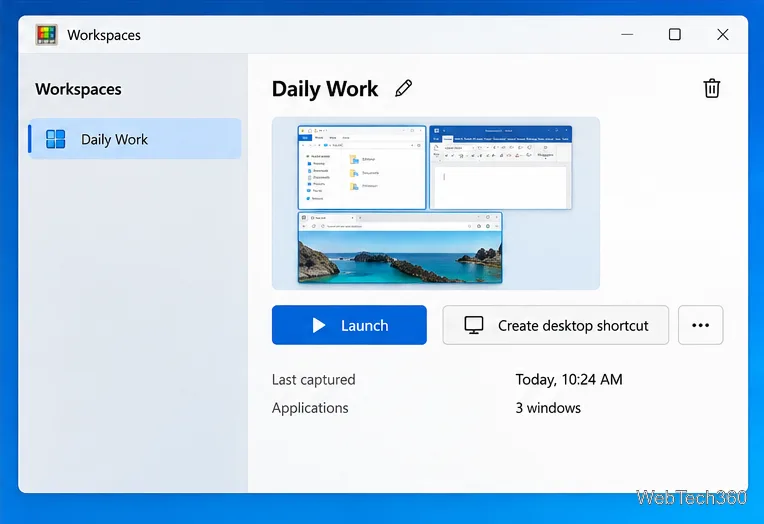Minimize the Workspaces window

(627, 35)
